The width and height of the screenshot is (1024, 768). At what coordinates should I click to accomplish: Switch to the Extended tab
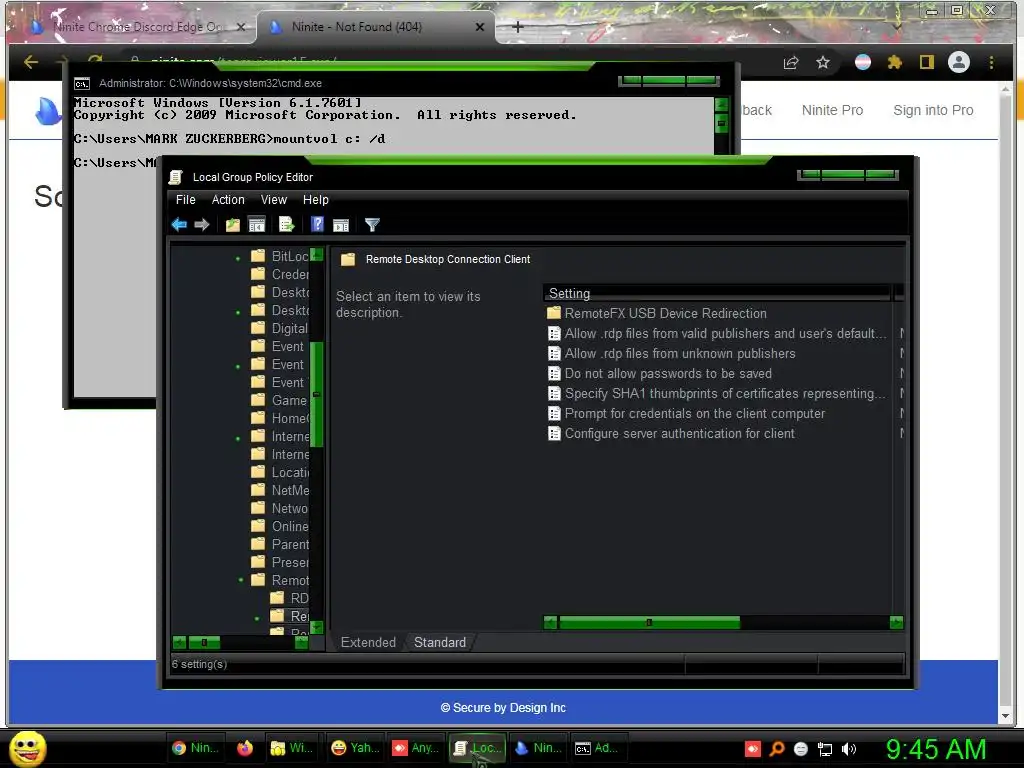coord(368,643)
